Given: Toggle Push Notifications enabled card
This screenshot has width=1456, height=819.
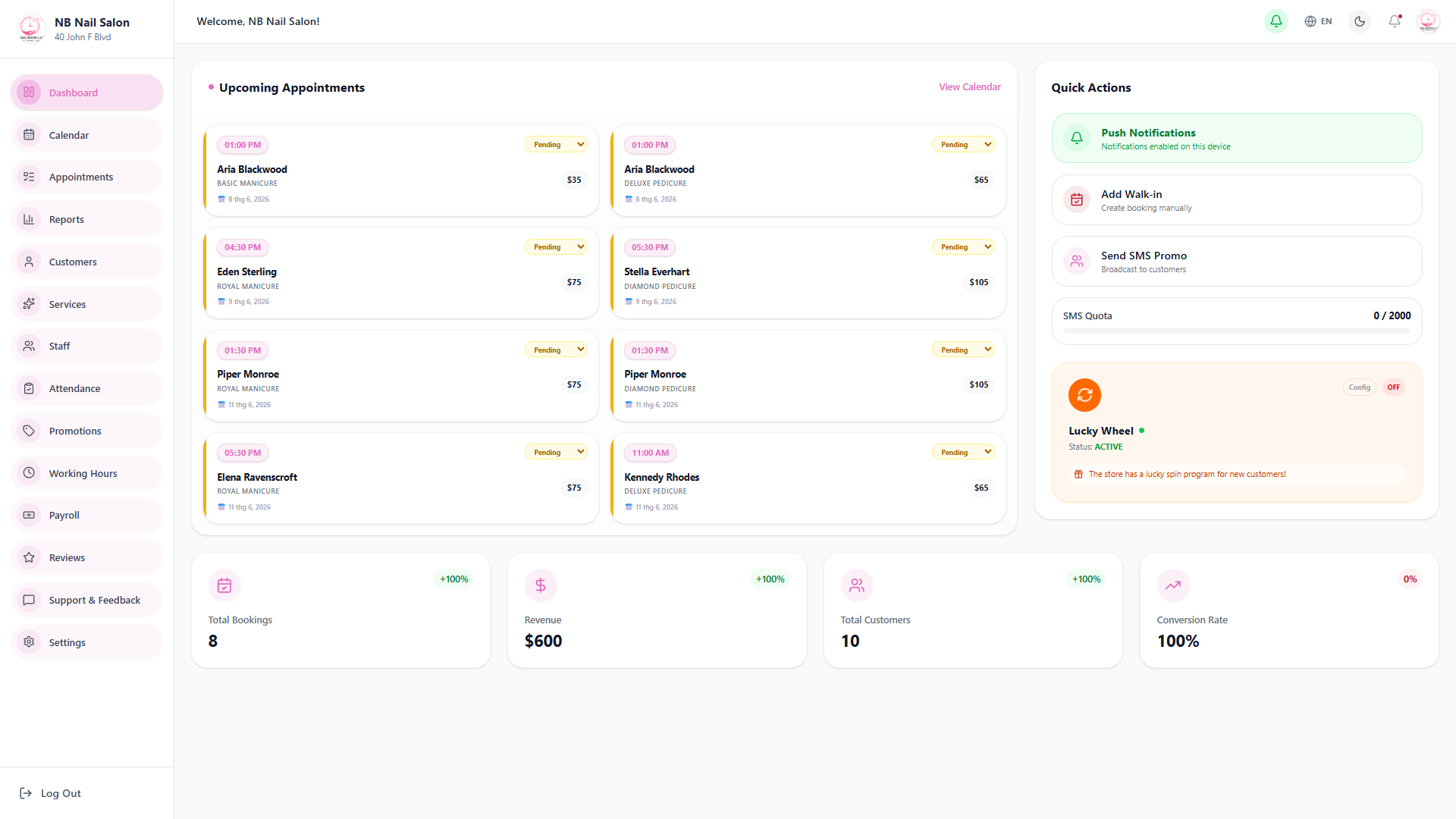Looking at the screenshot, I should point(1237,138).
